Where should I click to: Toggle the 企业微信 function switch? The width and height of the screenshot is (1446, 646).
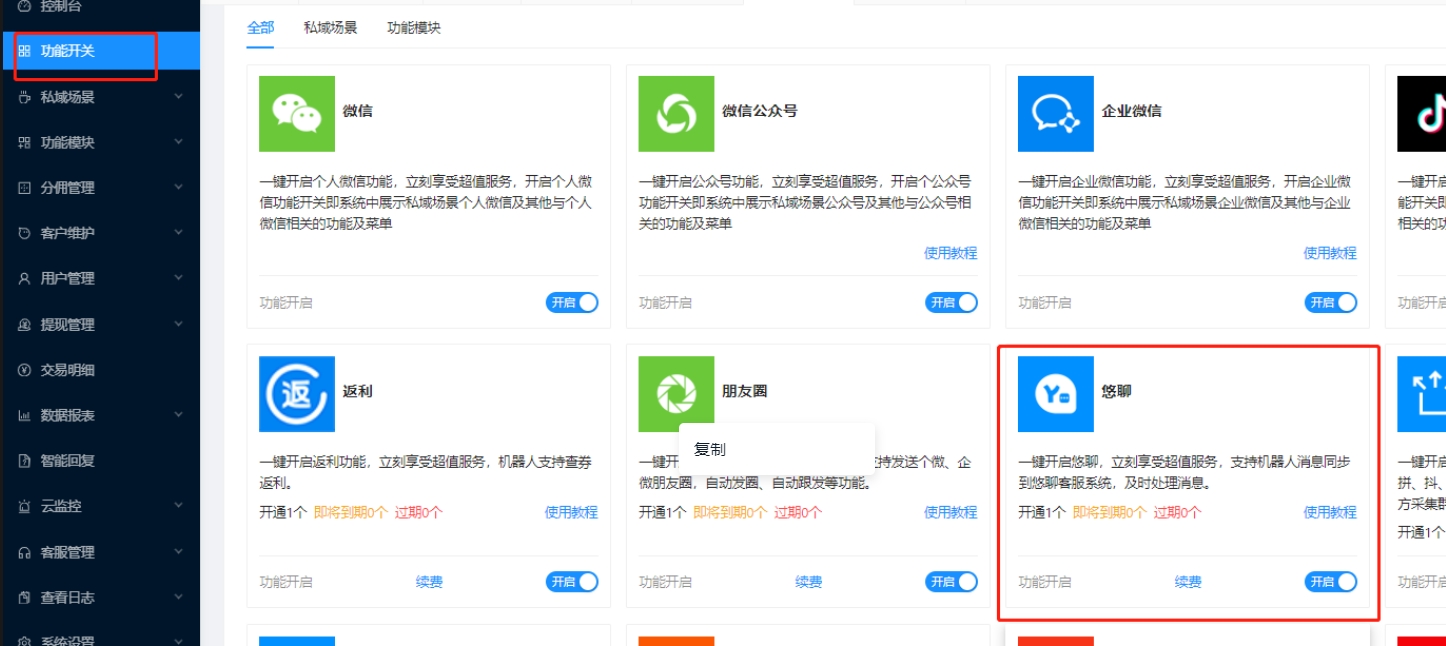[x=1331, y=302]
